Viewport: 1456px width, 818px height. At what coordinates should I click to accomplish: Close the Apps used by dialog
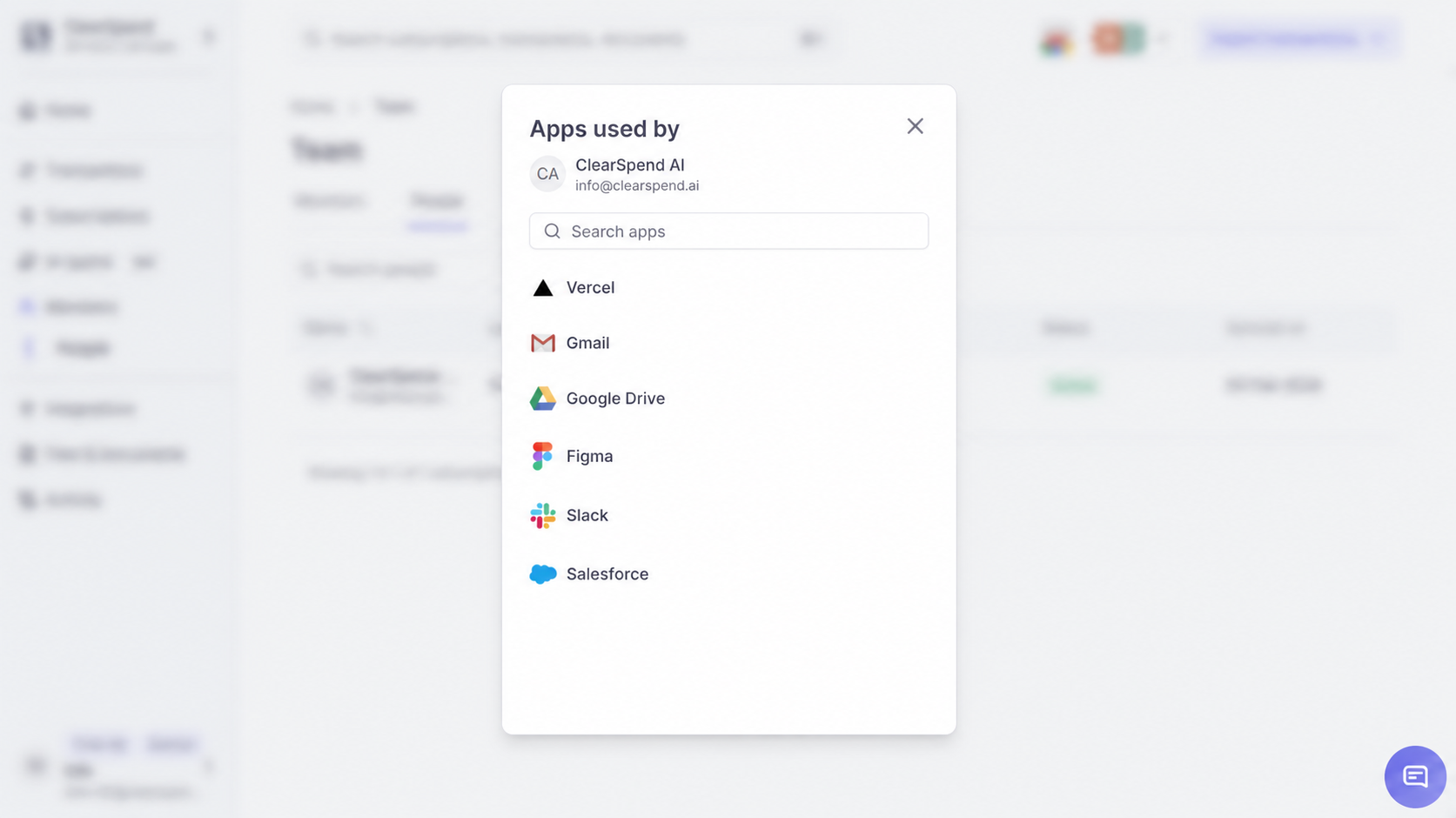point(915,126)
